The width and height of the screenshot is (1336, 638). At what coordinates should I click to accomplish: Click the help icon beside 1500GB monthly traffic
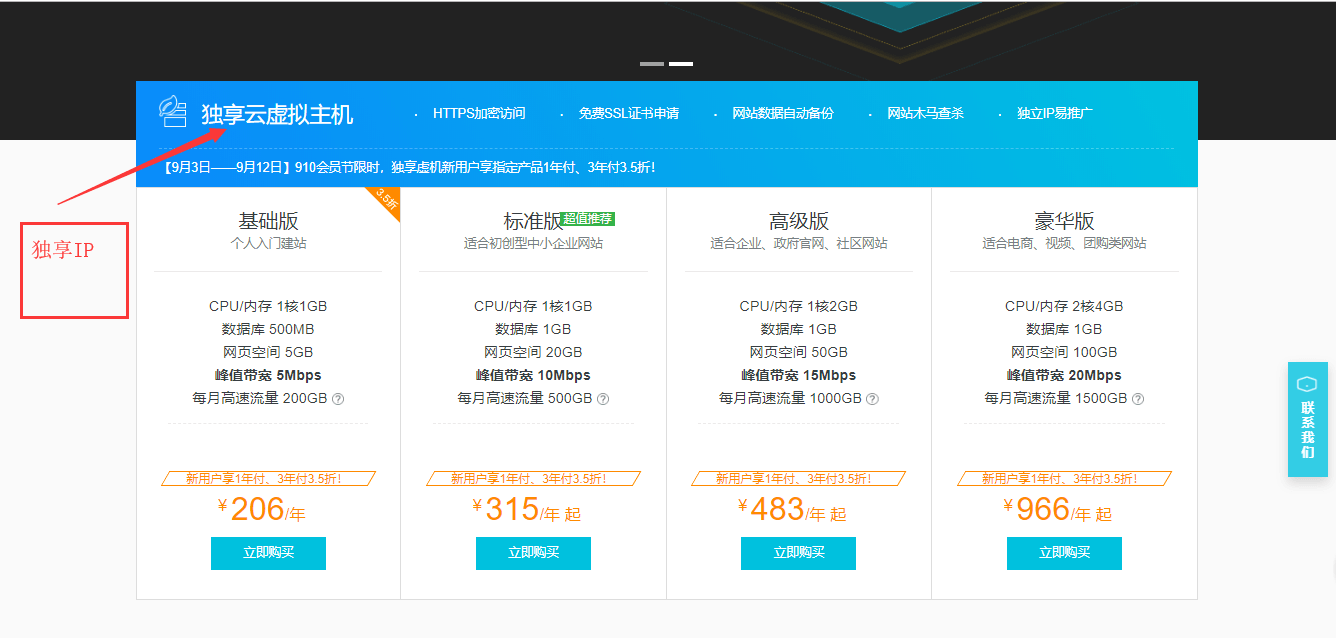pyautogui.click(x=1138, y=399)
